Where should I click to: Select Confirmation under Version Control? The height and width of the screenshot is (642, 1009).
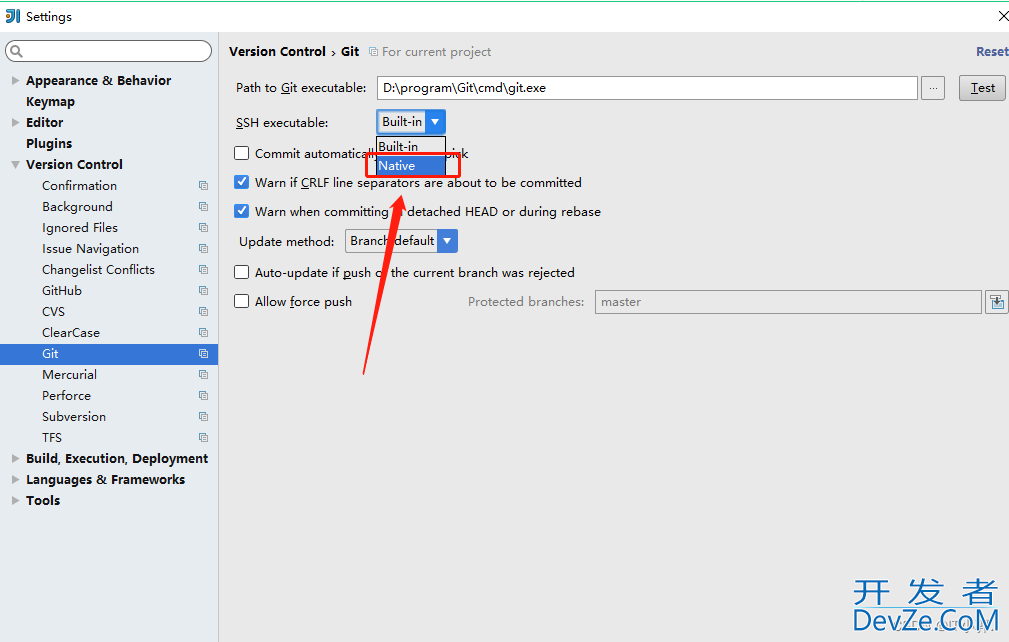[x=80, y=186]
